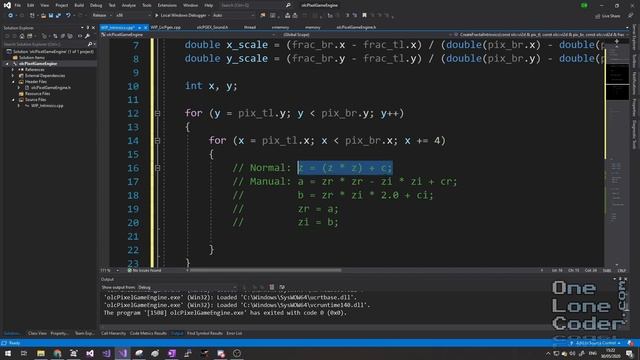Image resolution: width=640 pixels, height=360 pixels.
Task: Switch to olcPixelGameEngine.h editor tab
Action: [x=356, y=27]
